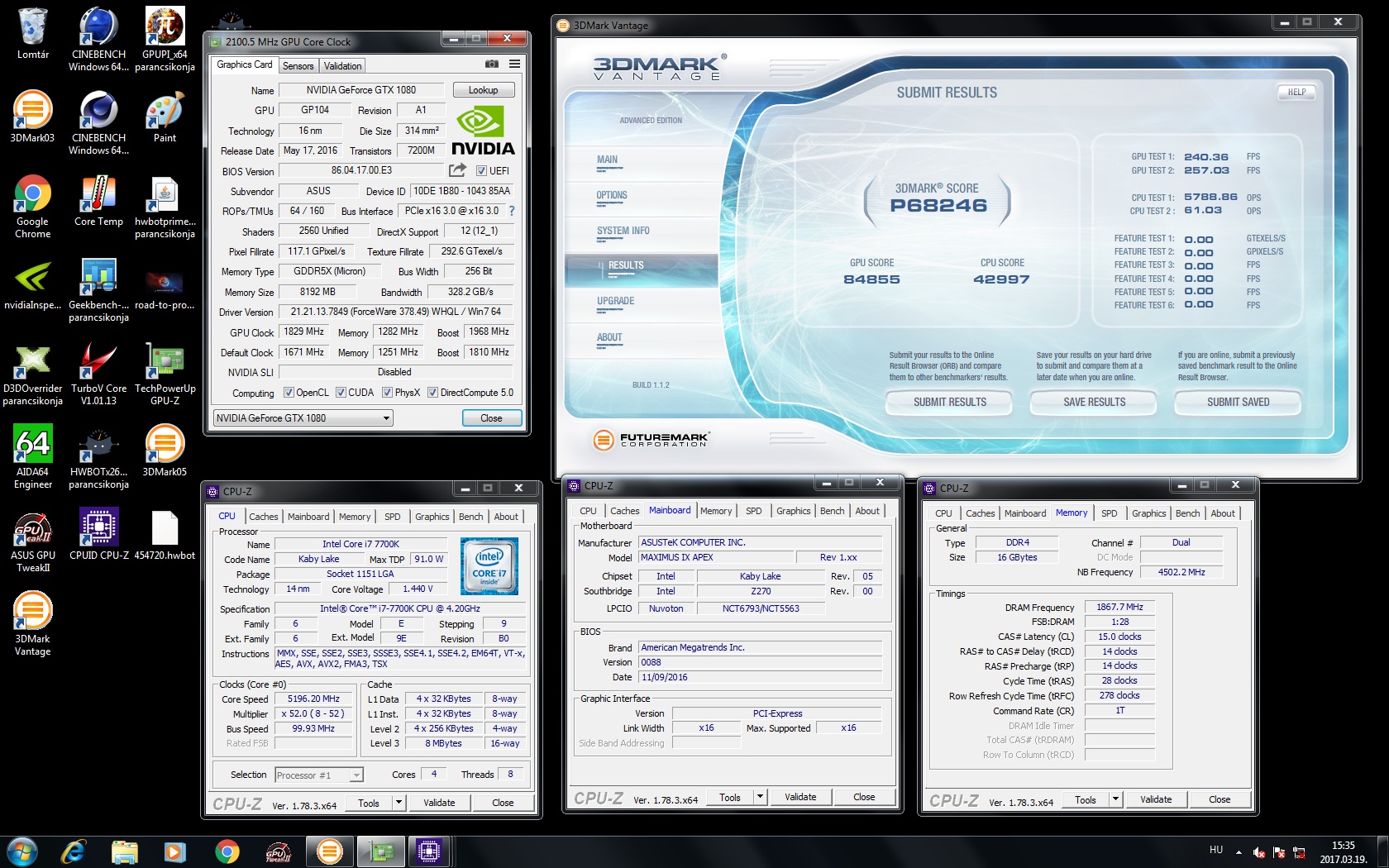Open Internet Explorer from the taskbar

coord(74,851)
